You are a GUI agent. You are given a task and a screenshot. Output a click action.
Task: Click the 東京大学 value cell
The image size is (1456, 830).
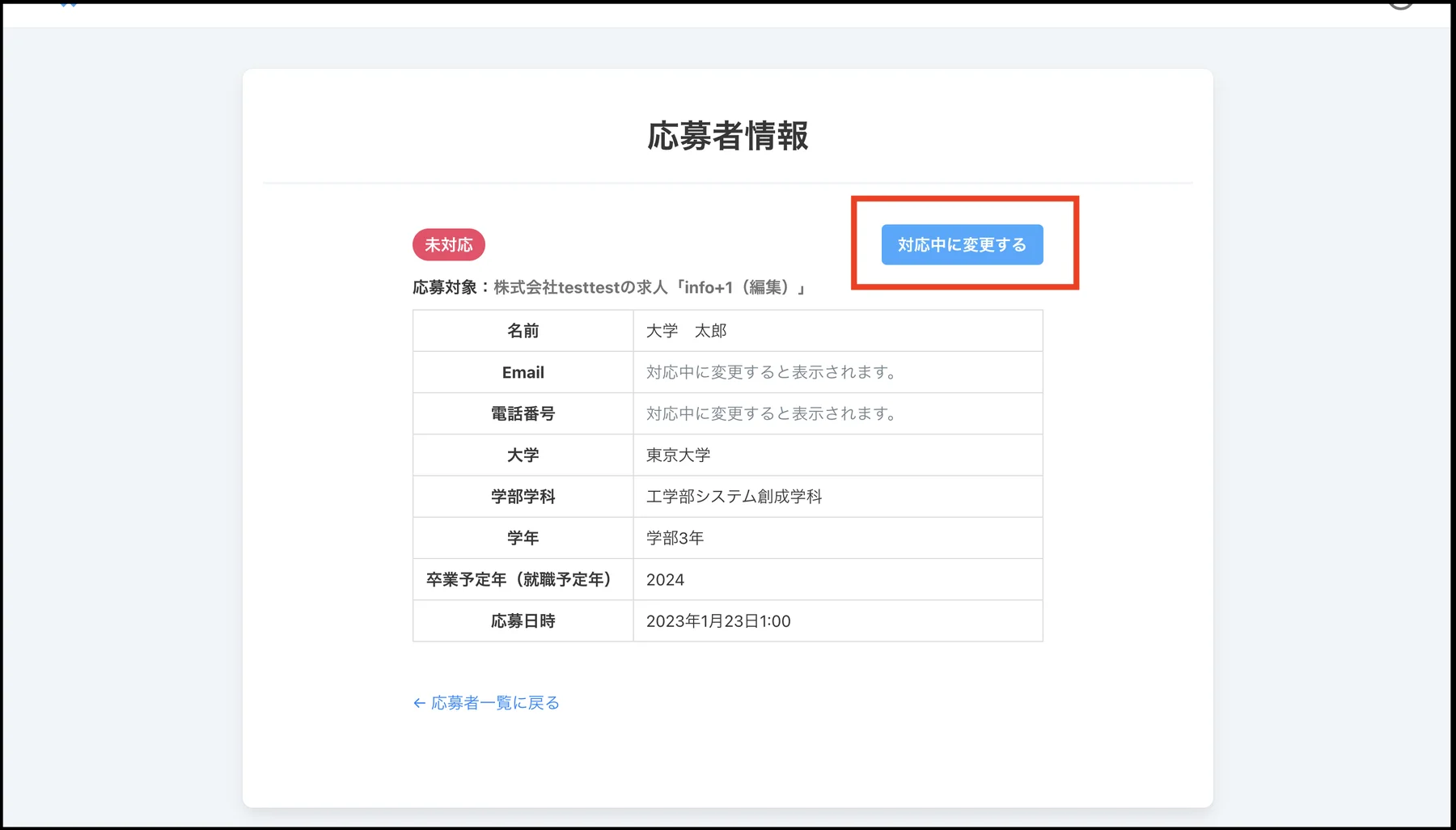point(838,455)
